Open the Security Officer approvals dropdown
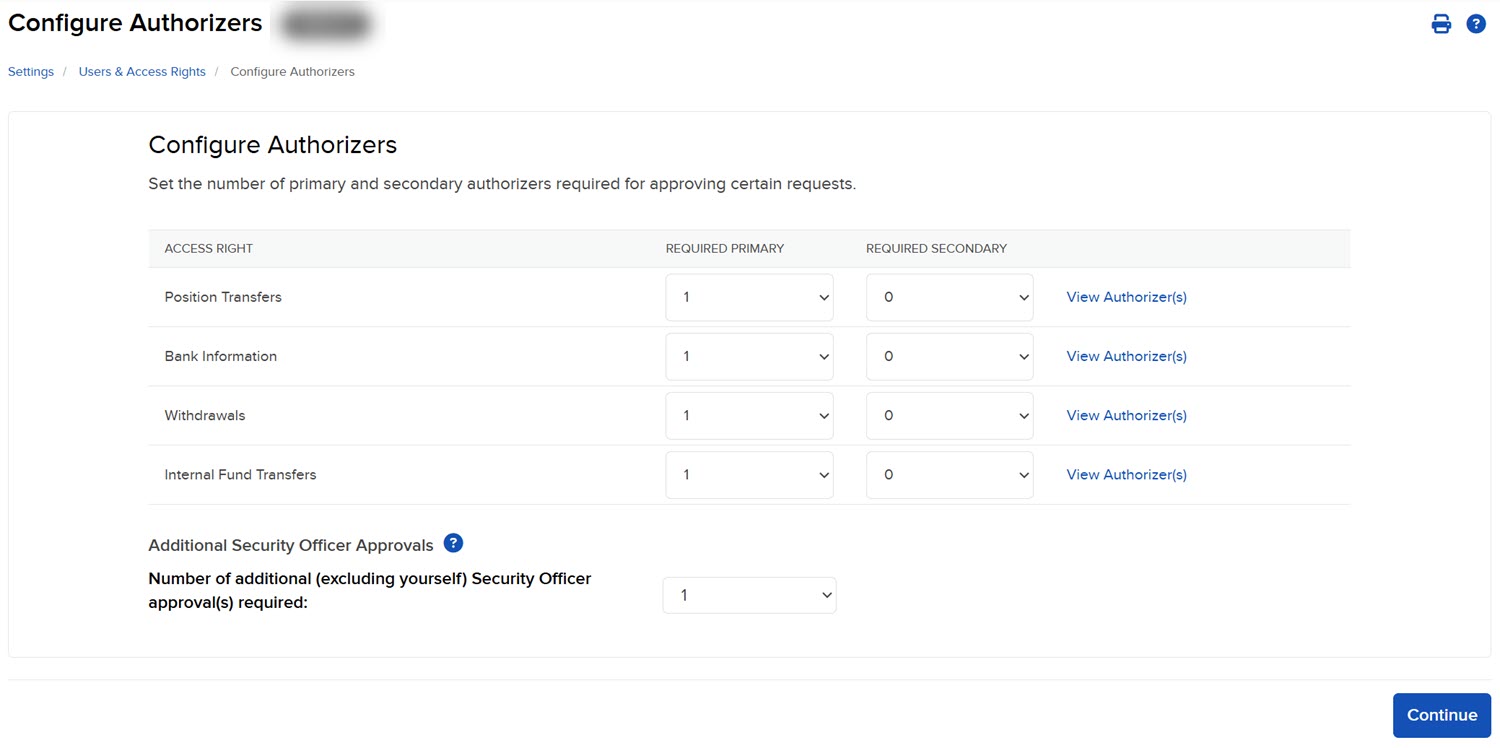The height and width of the screenshot is (748, 1500). pyautogui.click(x=749, y=594)
